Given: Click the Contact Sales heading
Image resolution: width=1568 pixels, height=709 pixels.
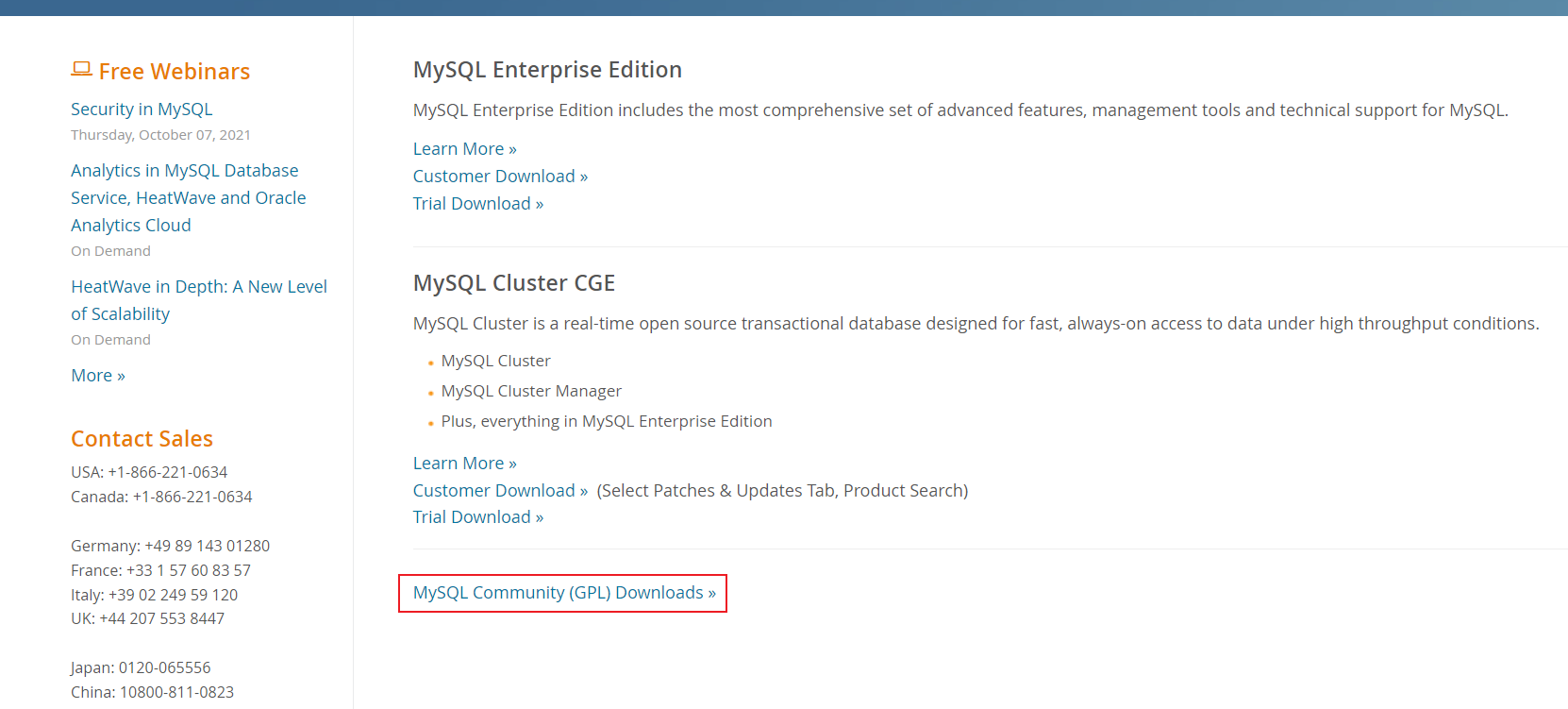Looking at the screenshot, I should click(x=142, y=439).
